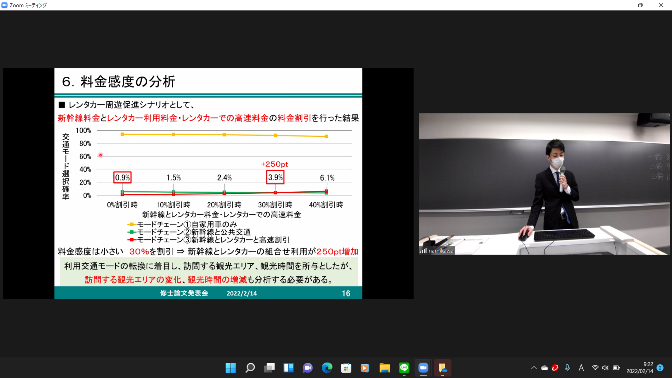Open taskbar Search magnifier
672x378 pixels.
tap(250, 368)
